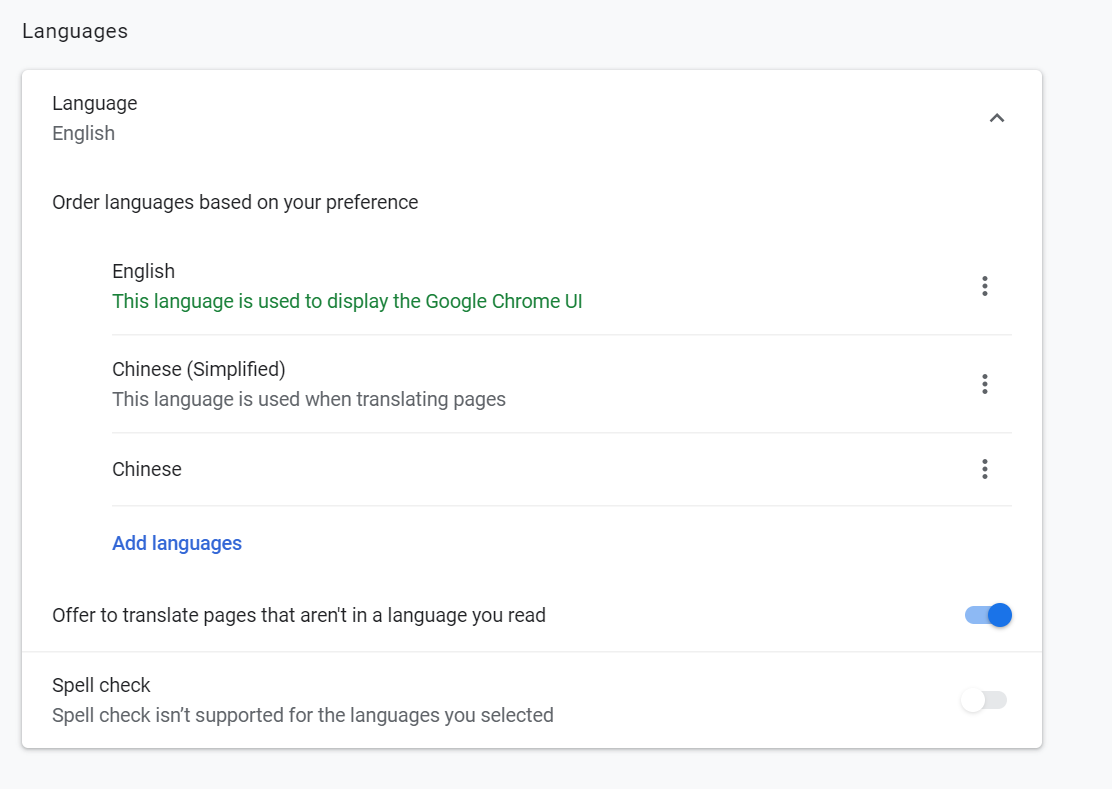
Task: Open three-dot menu for last Chinese entry
Action: (x=985, y=469)
